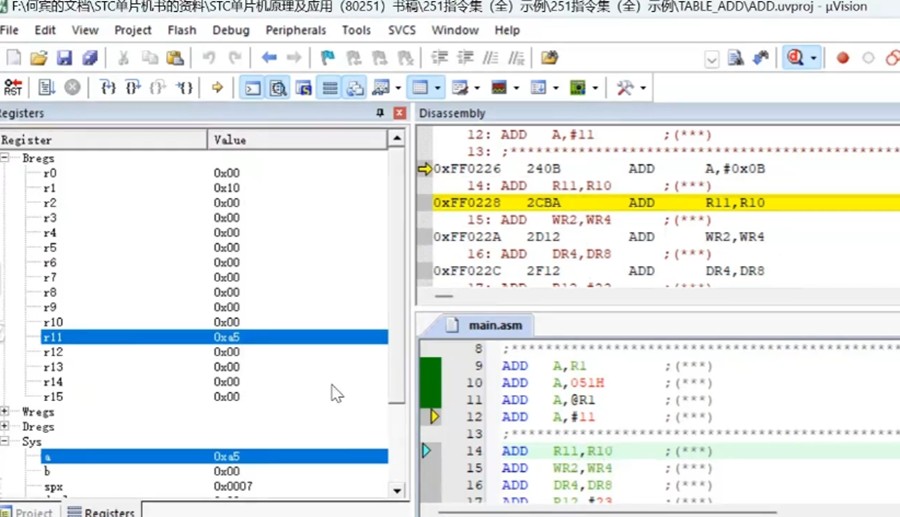
Task: Open Trace windows dropdown arrow
Action: pos(556,88)
